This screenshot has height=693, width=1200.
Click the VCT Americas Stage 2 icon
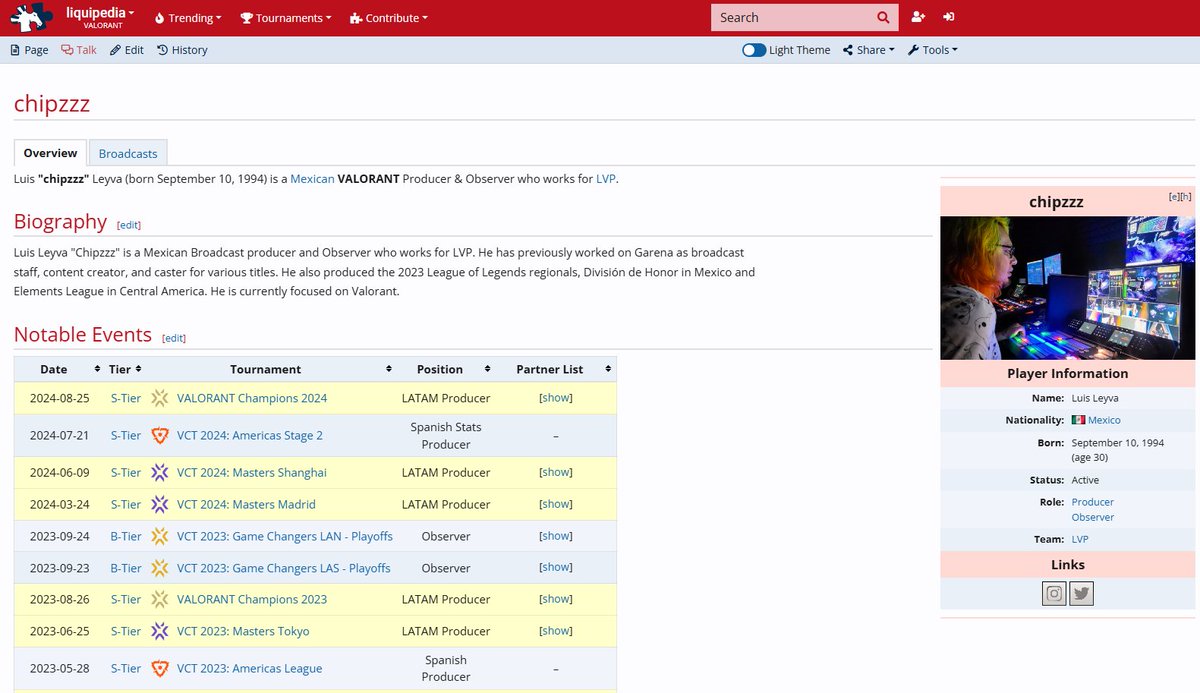coord(160,435)
